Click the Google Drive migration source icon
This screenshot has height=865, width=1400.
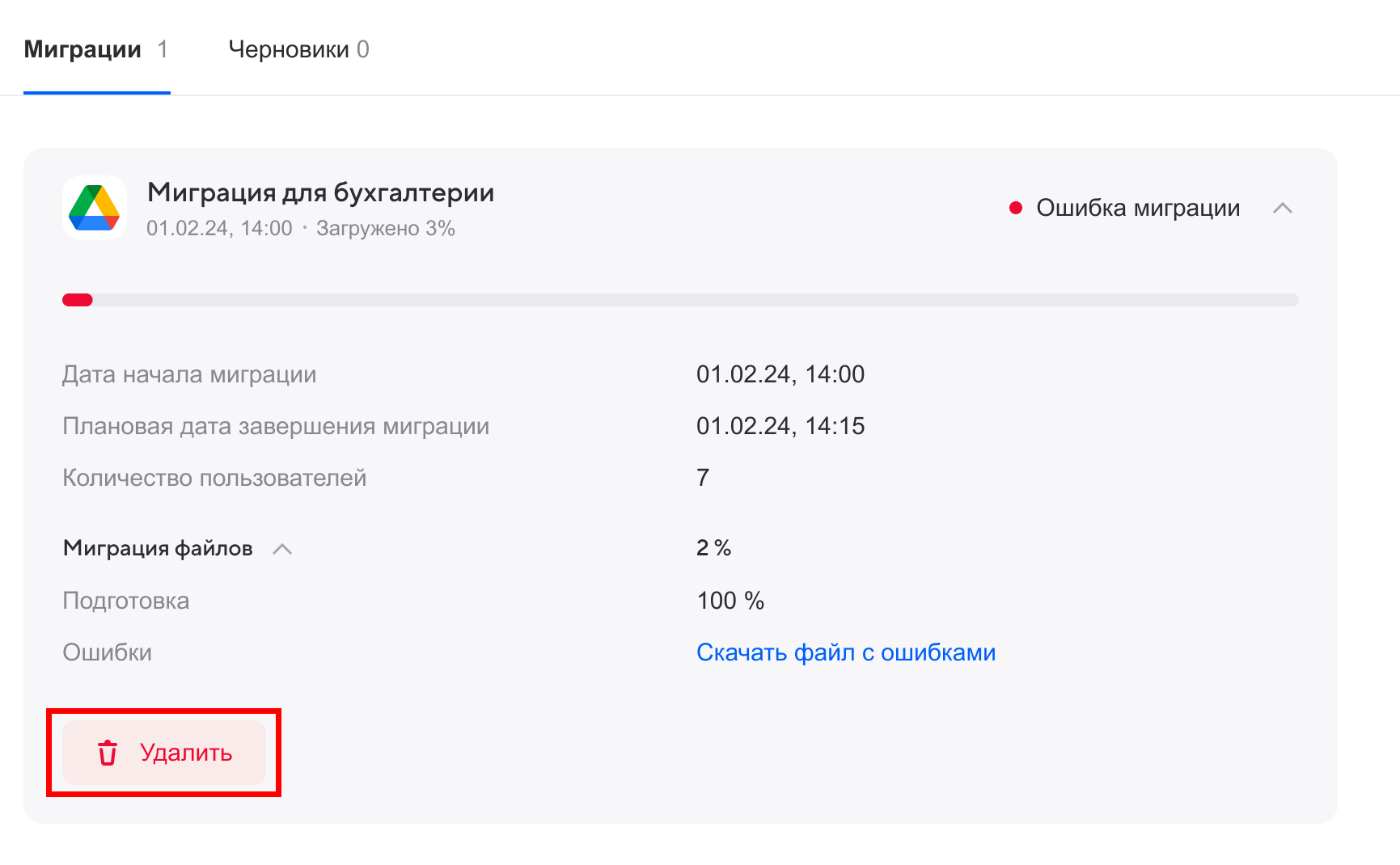pos(95,208)
